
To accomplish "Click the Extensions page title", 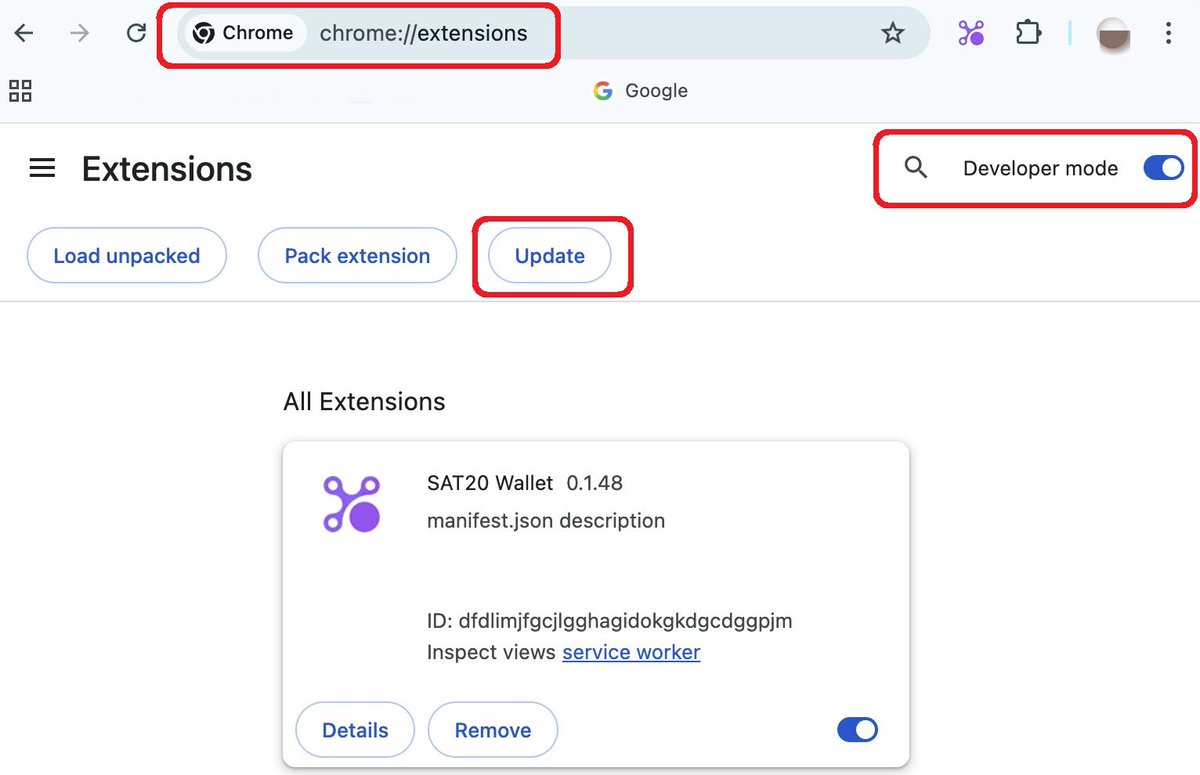I will (167, 169).
